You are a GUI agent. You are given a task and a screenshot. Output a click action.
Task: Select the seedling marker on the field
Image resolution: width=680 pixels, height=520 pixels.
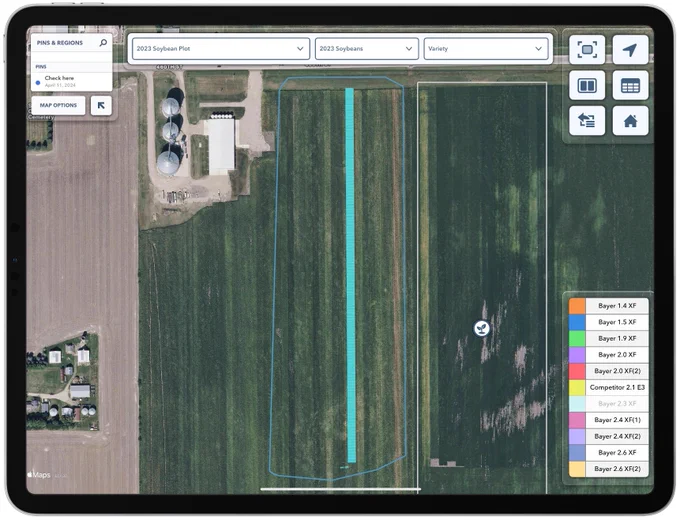click(481, 328)
